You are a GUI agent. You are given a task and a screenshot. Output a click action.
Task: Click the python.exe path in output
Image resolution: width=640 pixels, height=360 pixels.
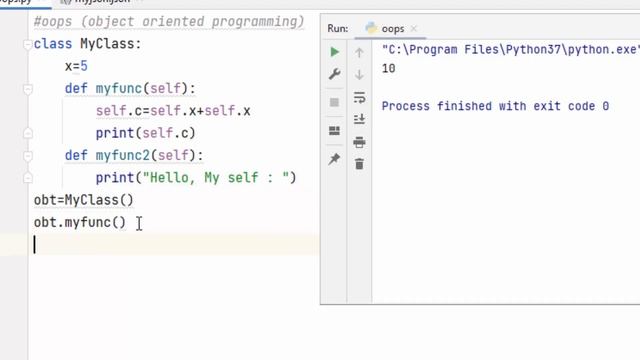point(510,50)
